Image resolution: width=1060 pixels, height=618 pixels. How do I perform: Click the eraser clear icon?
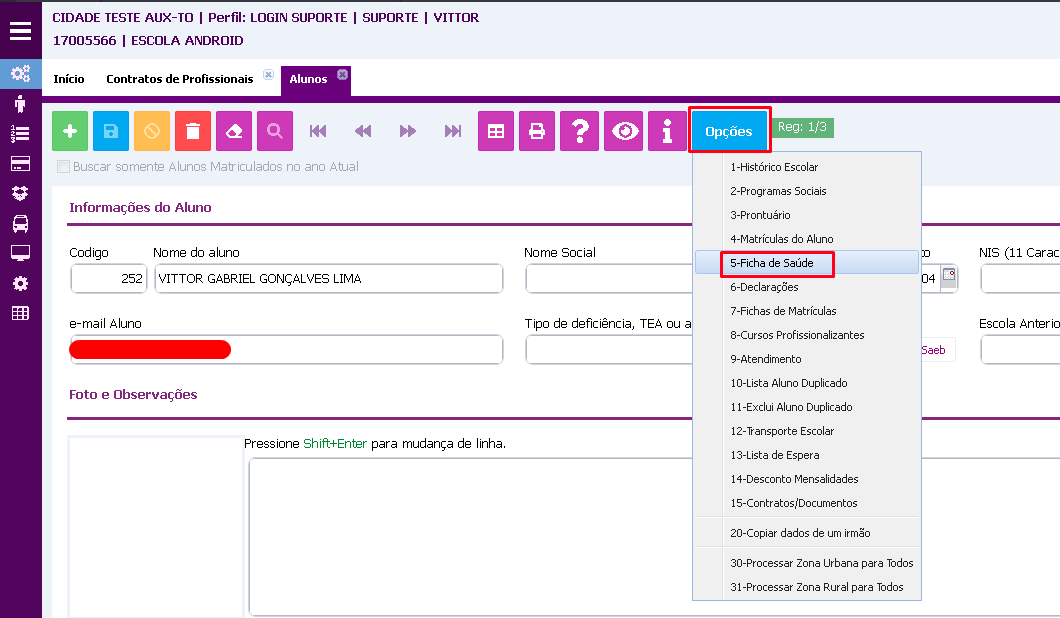[x=234, y=131]
